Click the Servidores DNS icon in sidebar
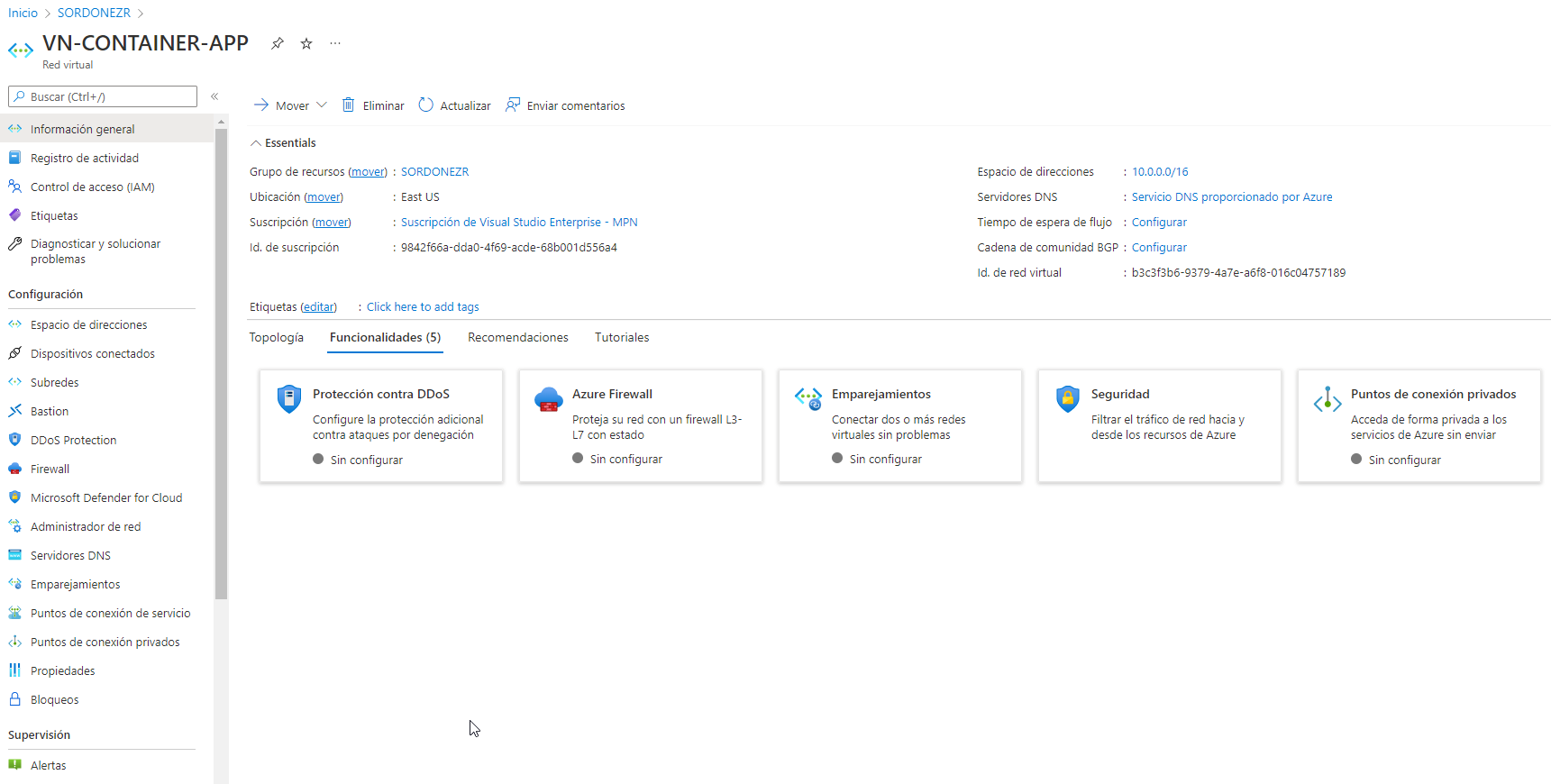 click(14, 555)
